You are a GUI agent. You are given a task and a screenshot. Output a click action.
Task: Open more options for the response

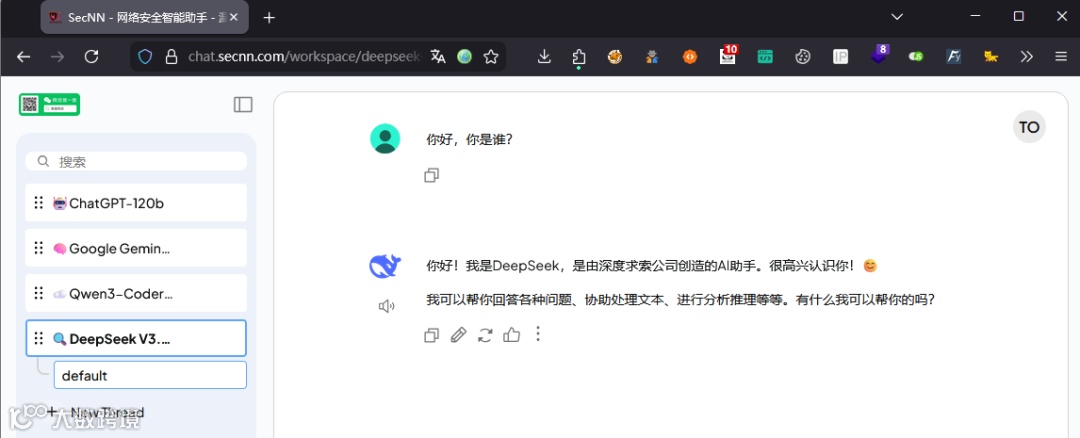click(x=538, y=335)
